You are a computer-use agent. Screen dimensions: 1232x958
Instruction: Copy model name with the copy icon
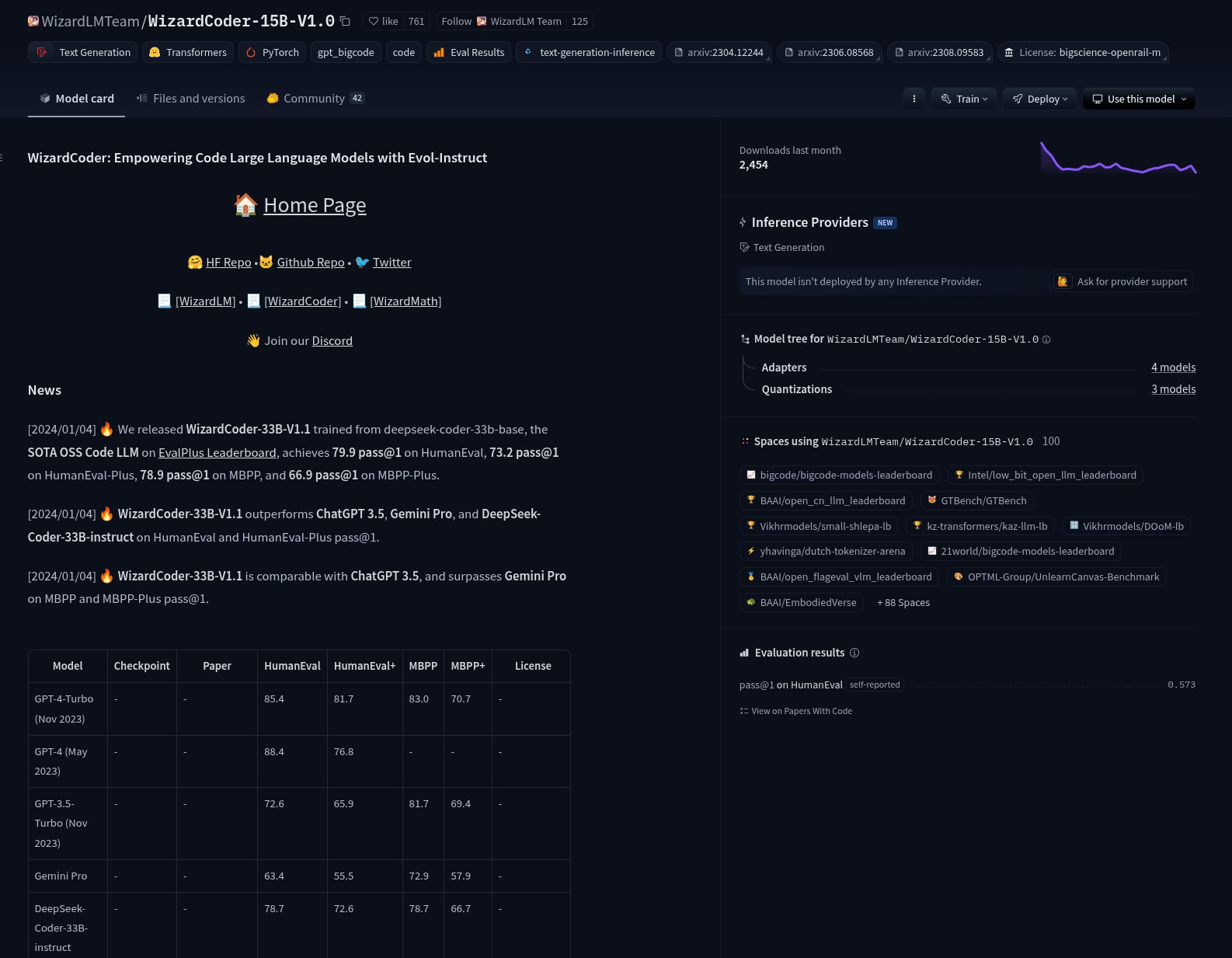pos(345,21)
